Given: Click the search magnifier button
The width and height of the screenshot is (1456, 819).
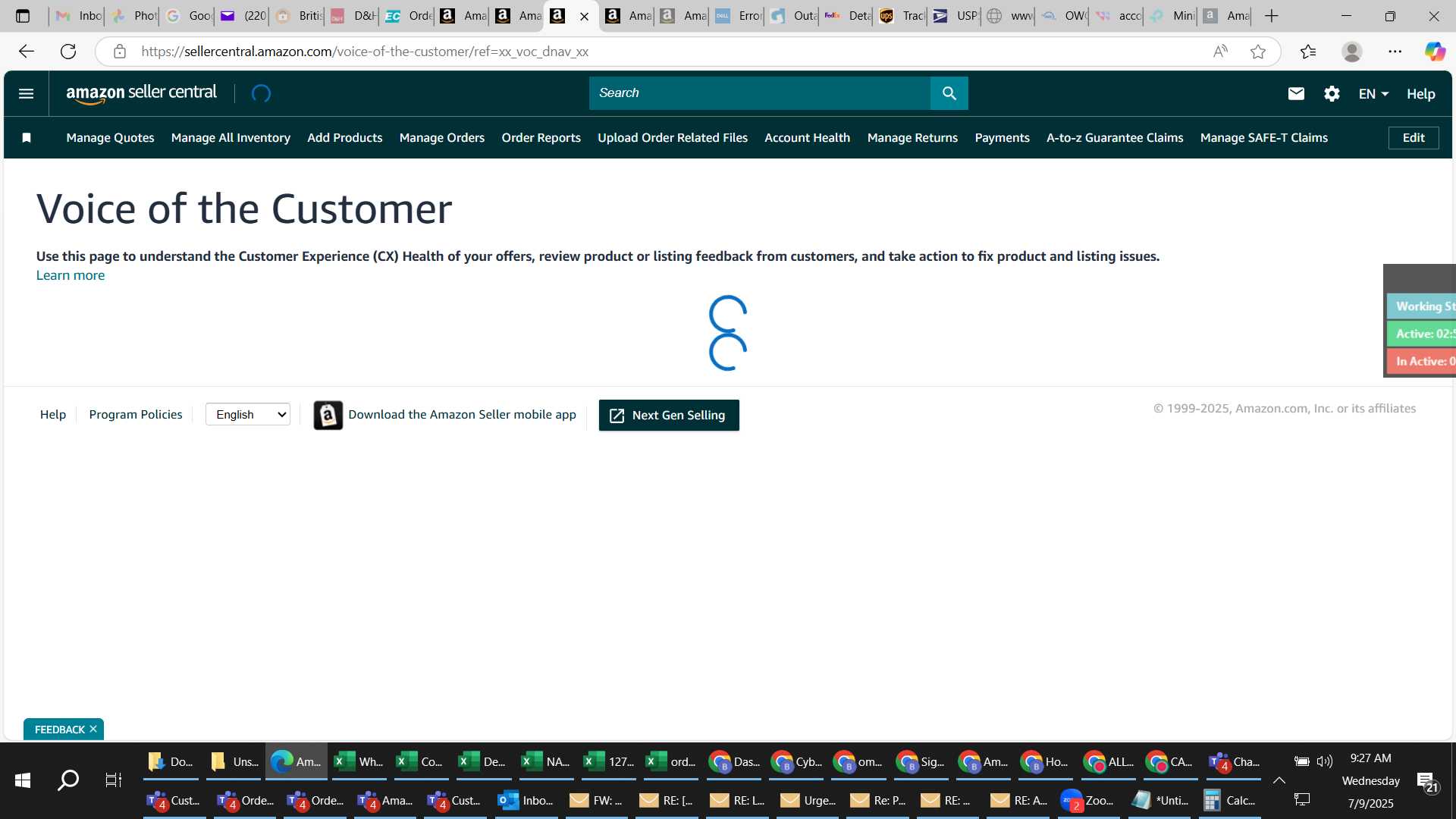Looking at the screenshot, I should pos(949,93).
